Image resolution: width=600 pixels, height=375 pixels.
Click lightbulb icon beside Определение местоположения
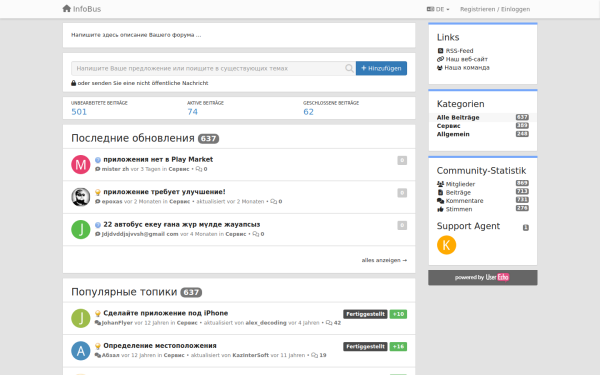(98, 346)
